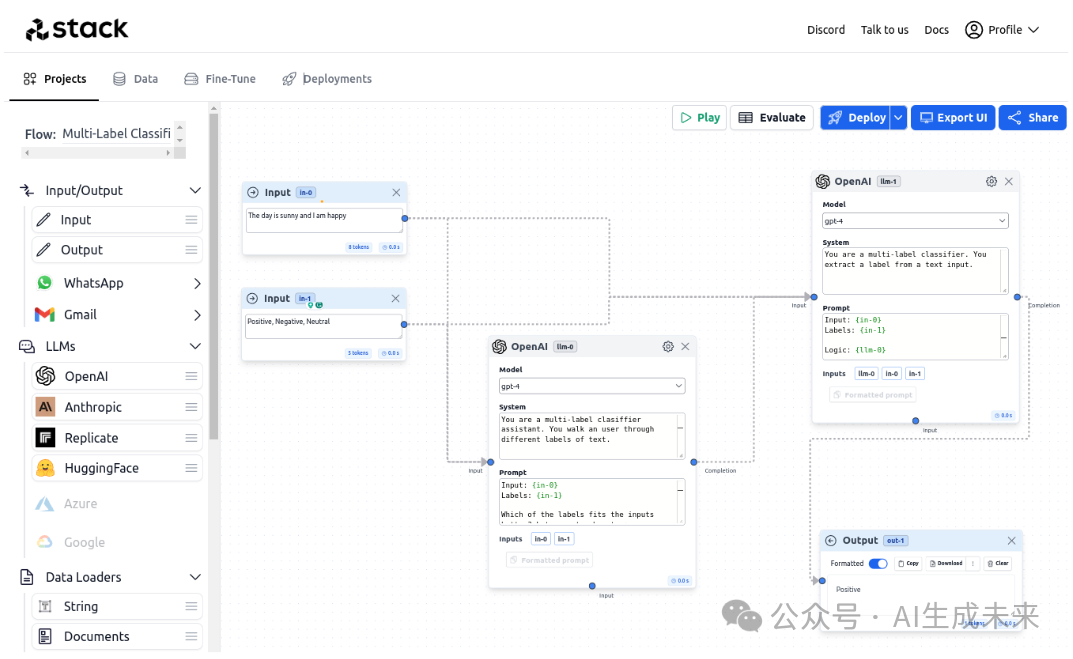Image resolution: width=1073 pixels, height=659 pixels.
Task: Click the llm-1 Formatted prompt button
Action: pyautogui.click(x=872, y=395)
